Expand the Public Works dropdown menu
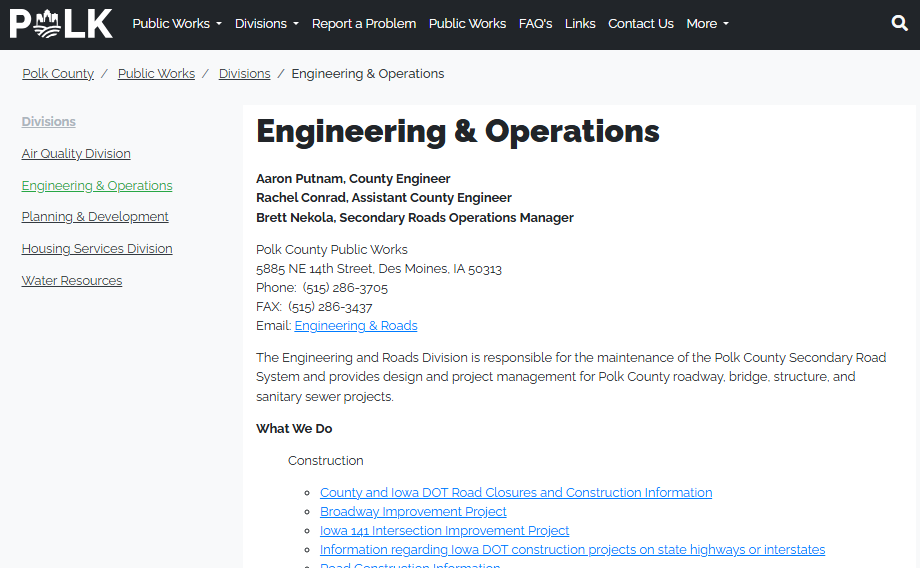The width and height of the screenshot is (920, 568). point(177,23)
